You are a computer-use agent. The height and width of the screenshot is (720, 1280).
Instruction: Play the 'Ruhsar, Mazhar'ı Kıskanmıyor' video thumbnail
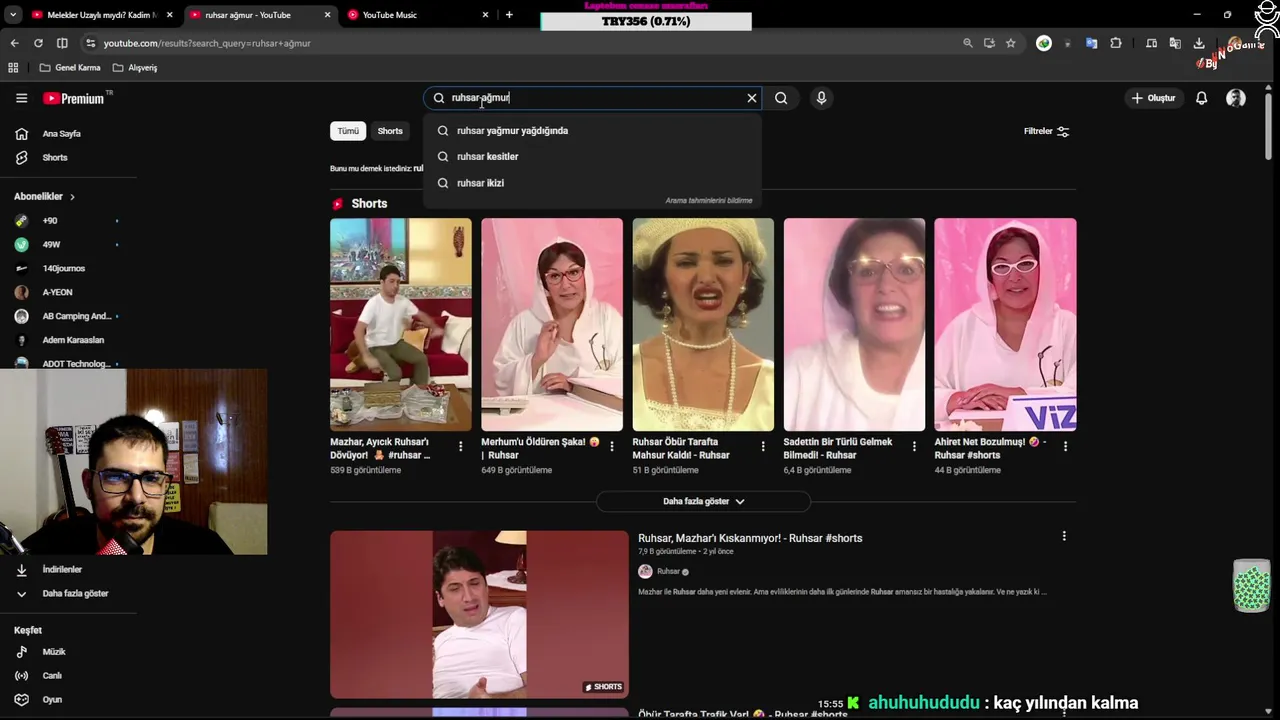479,614
